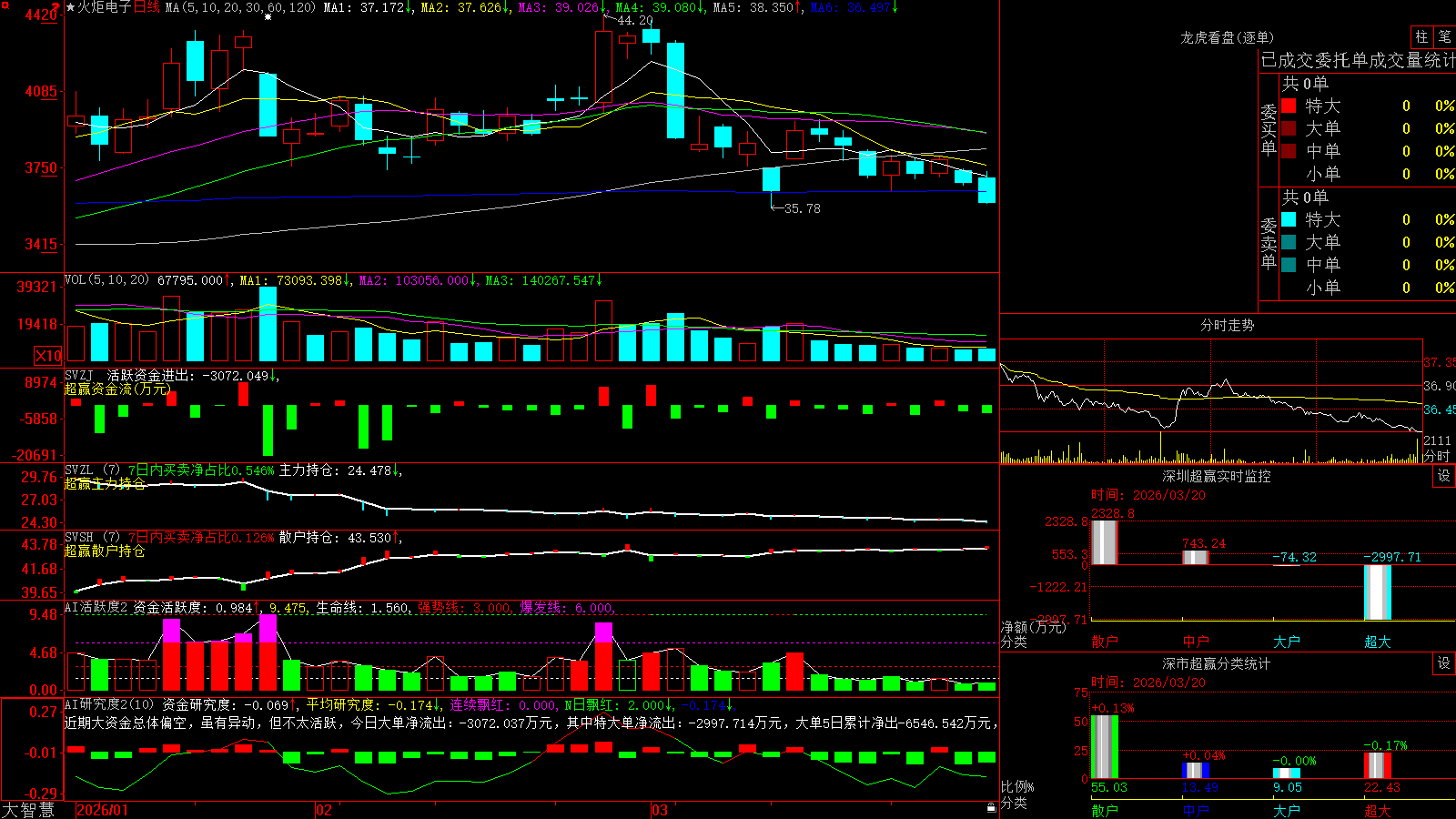The image size is (1456, 819).
Task: Click the 委卖单 vertical label
Action: (1269, 243)
